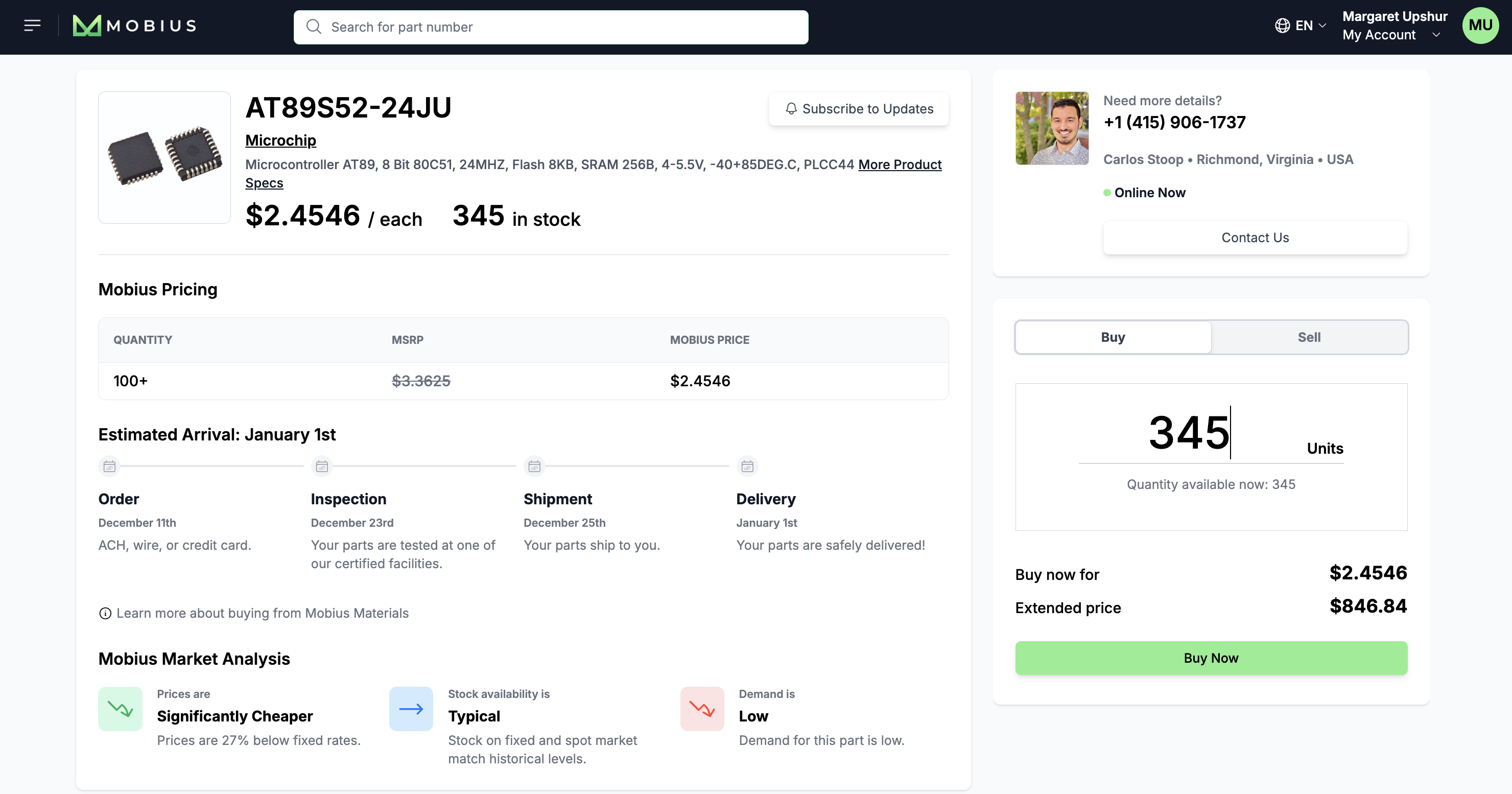Click the 345 units quantity field
Image resolution: width=1512 pixels, height=794 pixels.
click(1189, 433)
